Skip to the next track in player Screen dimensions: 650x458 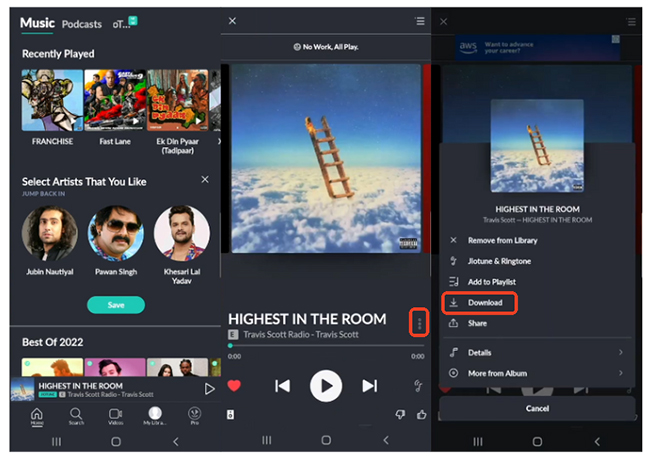369,386
